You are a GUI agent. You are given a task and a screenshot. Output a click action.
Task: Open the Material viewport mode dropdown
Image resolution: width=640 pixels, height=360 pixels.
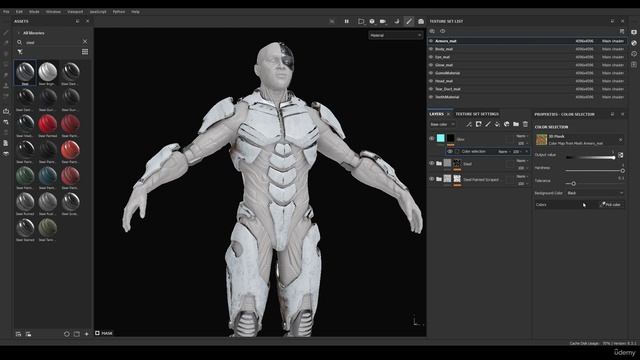coord(395,36)
